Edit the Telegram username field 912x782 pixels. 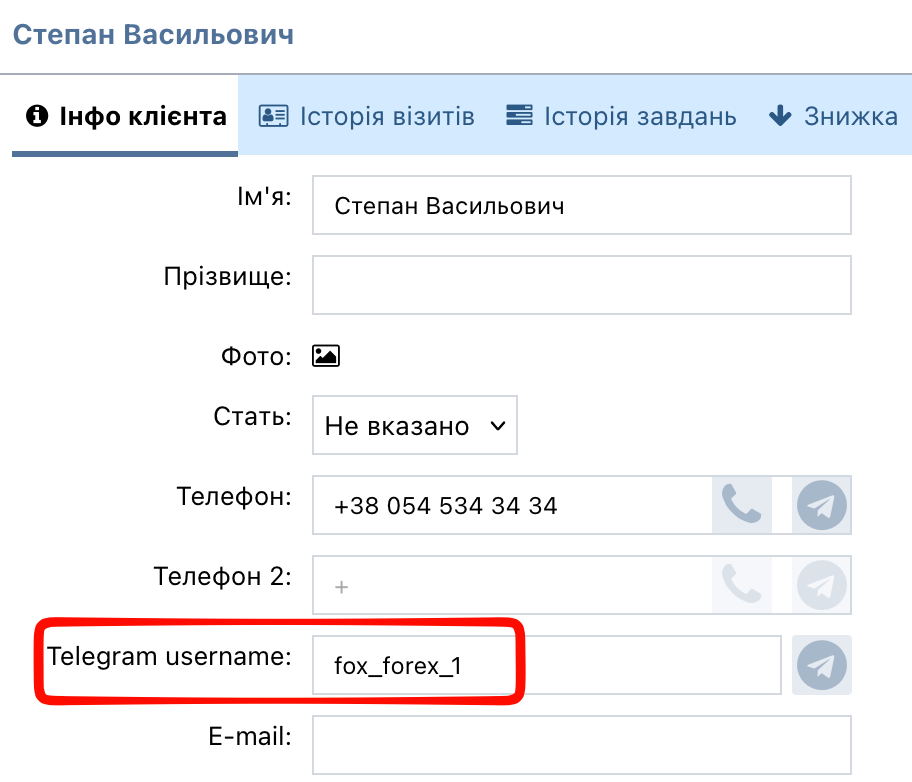(x=545, y=665)
